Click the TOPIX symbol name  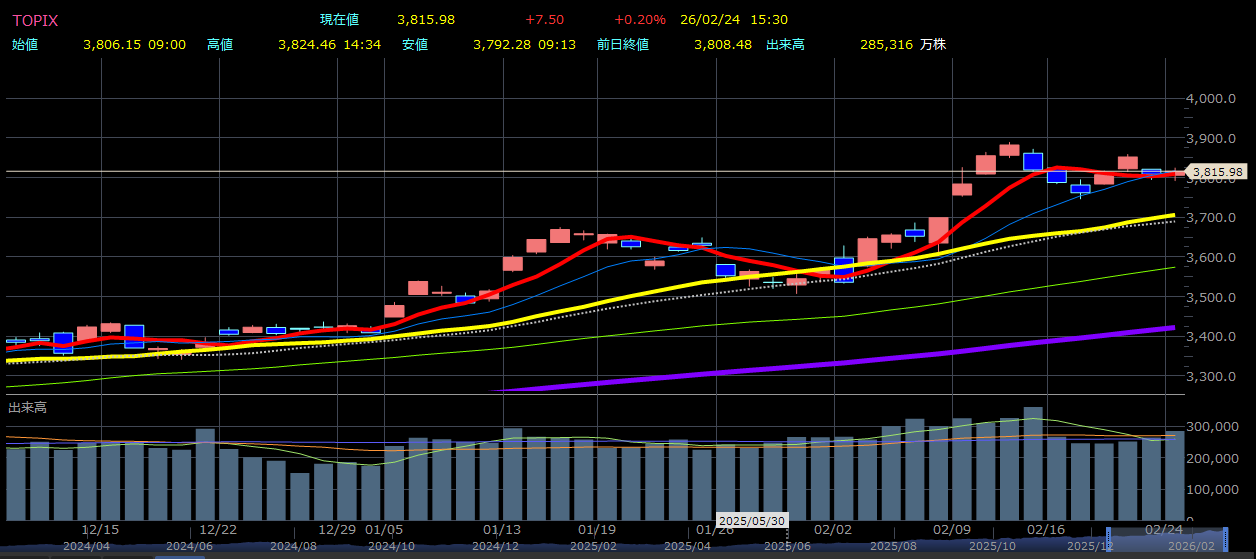[x=34, y=20]
